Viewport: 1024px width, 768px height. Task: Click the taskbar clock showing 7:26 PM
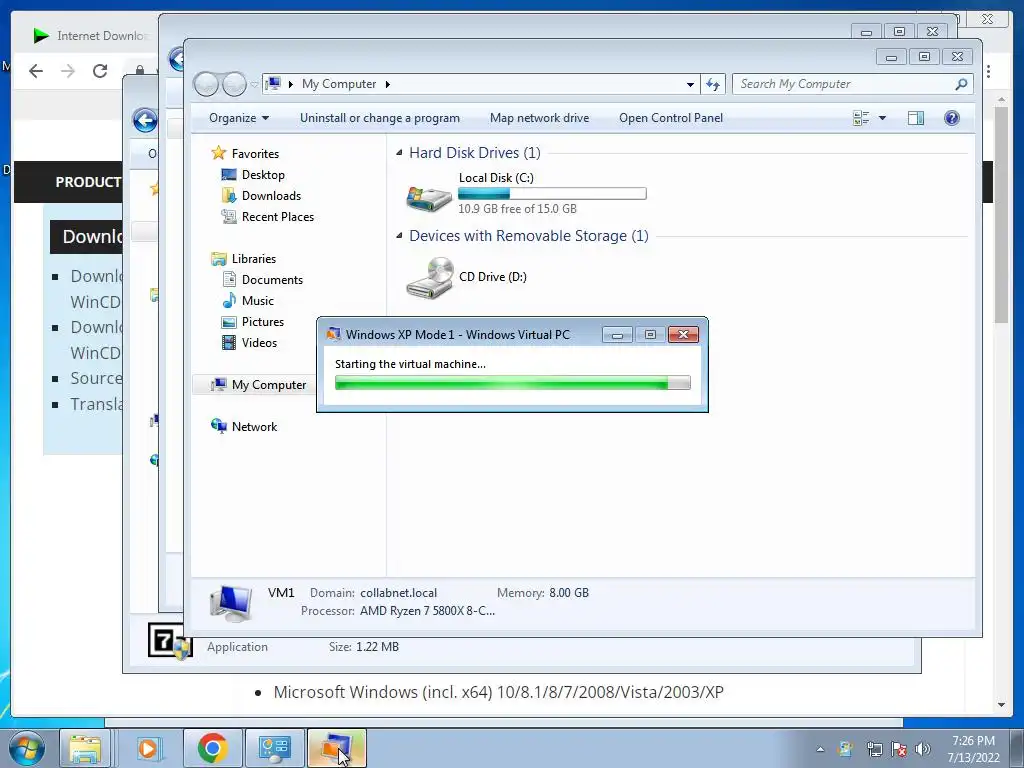(x=973, y=749)
